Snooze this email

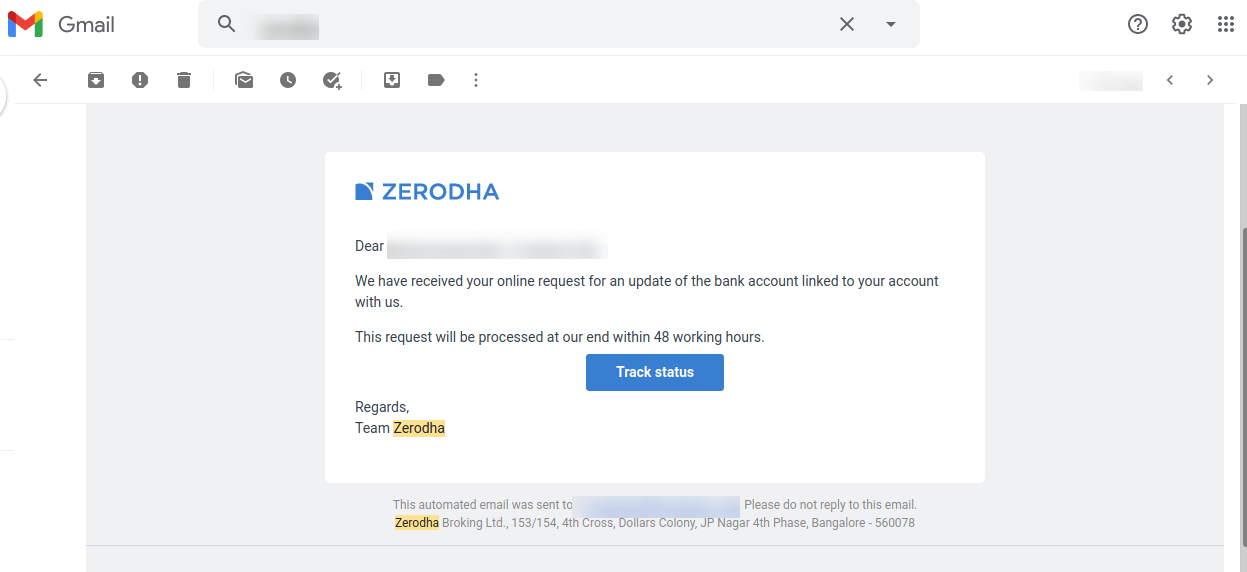(288, 80)
